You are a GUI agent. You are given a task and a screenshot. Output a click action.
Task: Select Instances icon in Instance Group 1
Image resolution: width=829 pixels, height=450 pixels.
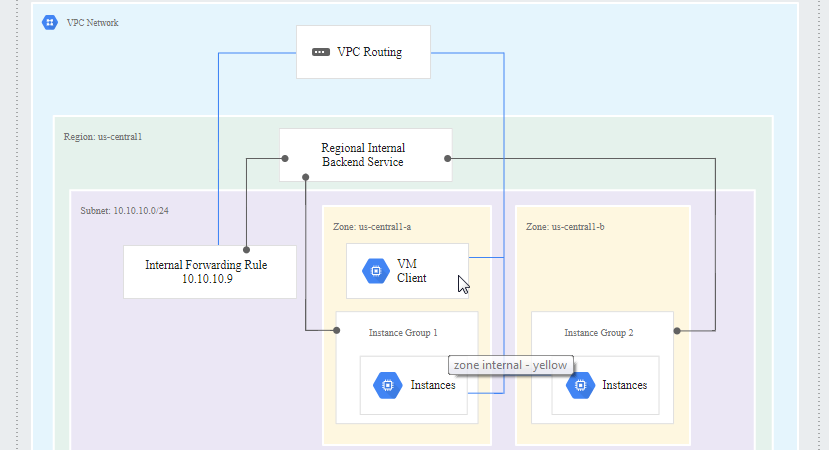click(x=388, y=385)
